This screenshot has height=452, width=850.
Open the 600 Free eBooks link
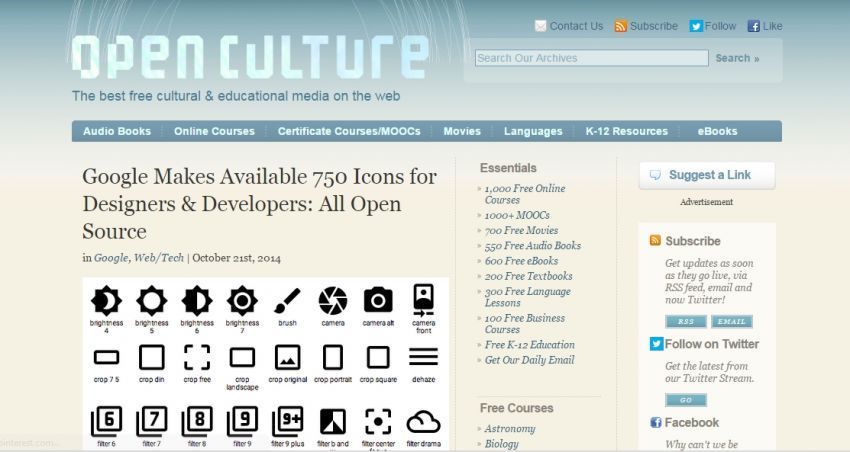click(521, 261)
